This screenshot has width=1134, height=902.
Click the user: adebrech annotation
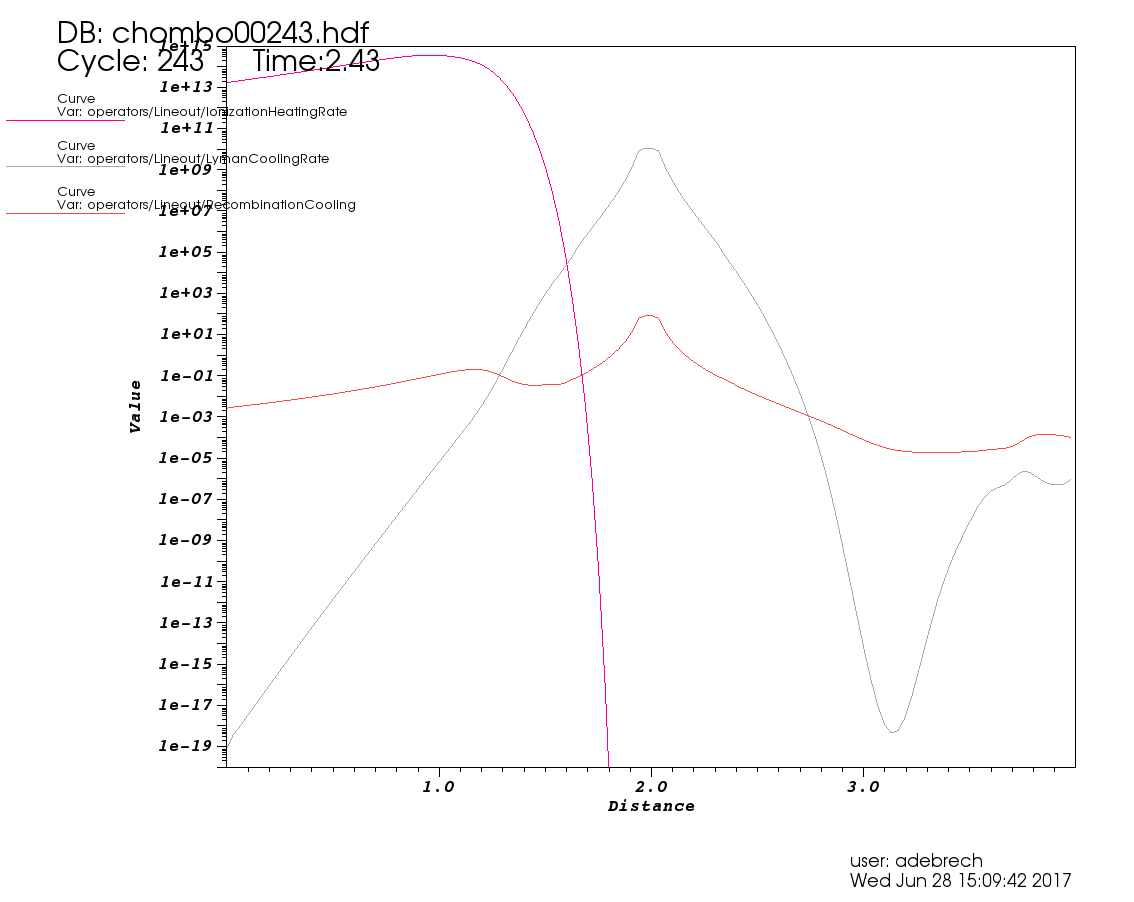click(x=916, y=861)
